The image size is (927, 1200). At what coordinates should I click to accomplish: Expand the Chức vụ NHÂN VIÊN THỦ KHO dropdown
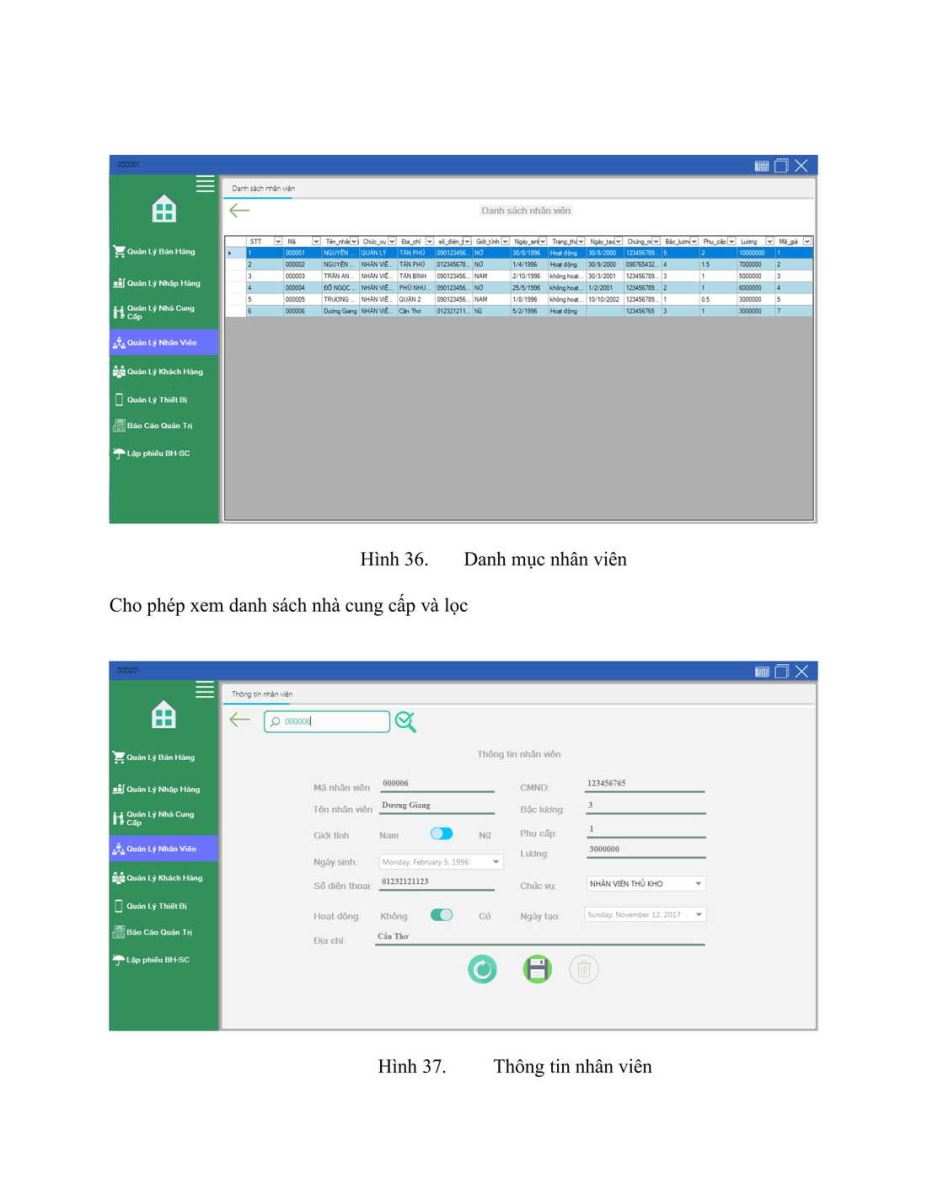(x=699, y=884)
